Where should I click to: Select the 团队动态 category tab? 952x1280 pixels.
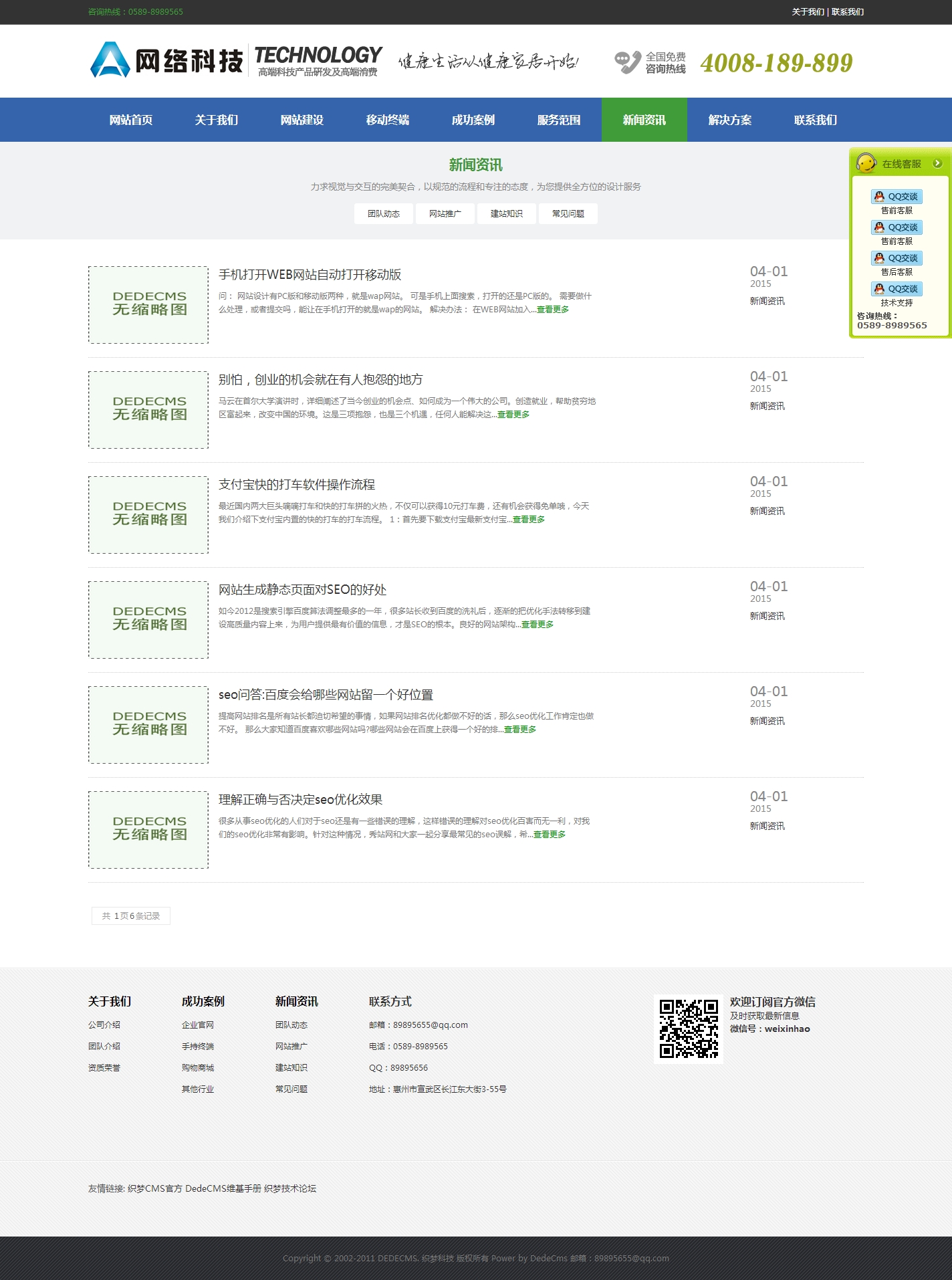(384, 214)
